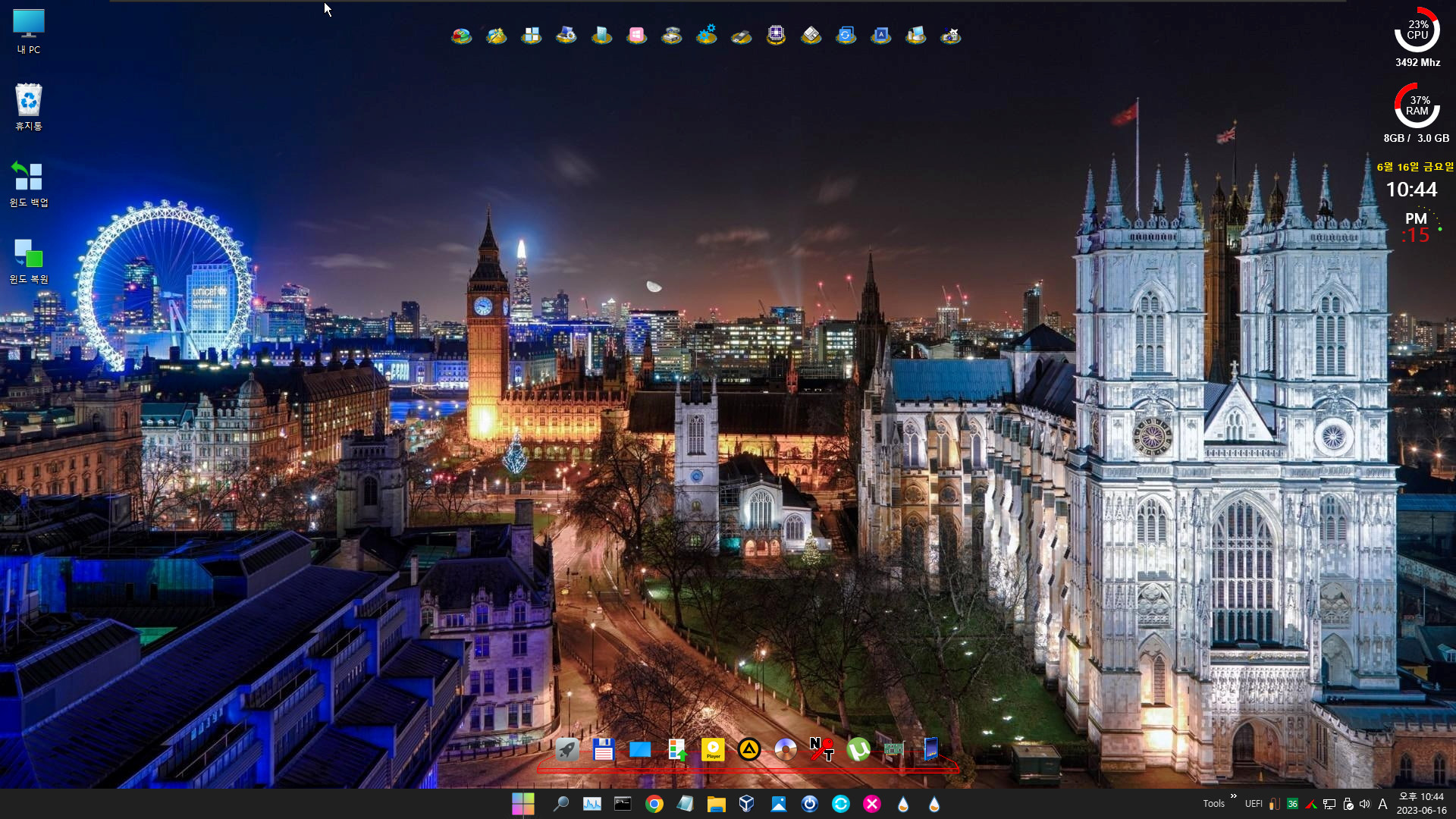
Task: Click the twin blue gears icon in top dock
Action: pyautogui.click(x=707, y=36)
